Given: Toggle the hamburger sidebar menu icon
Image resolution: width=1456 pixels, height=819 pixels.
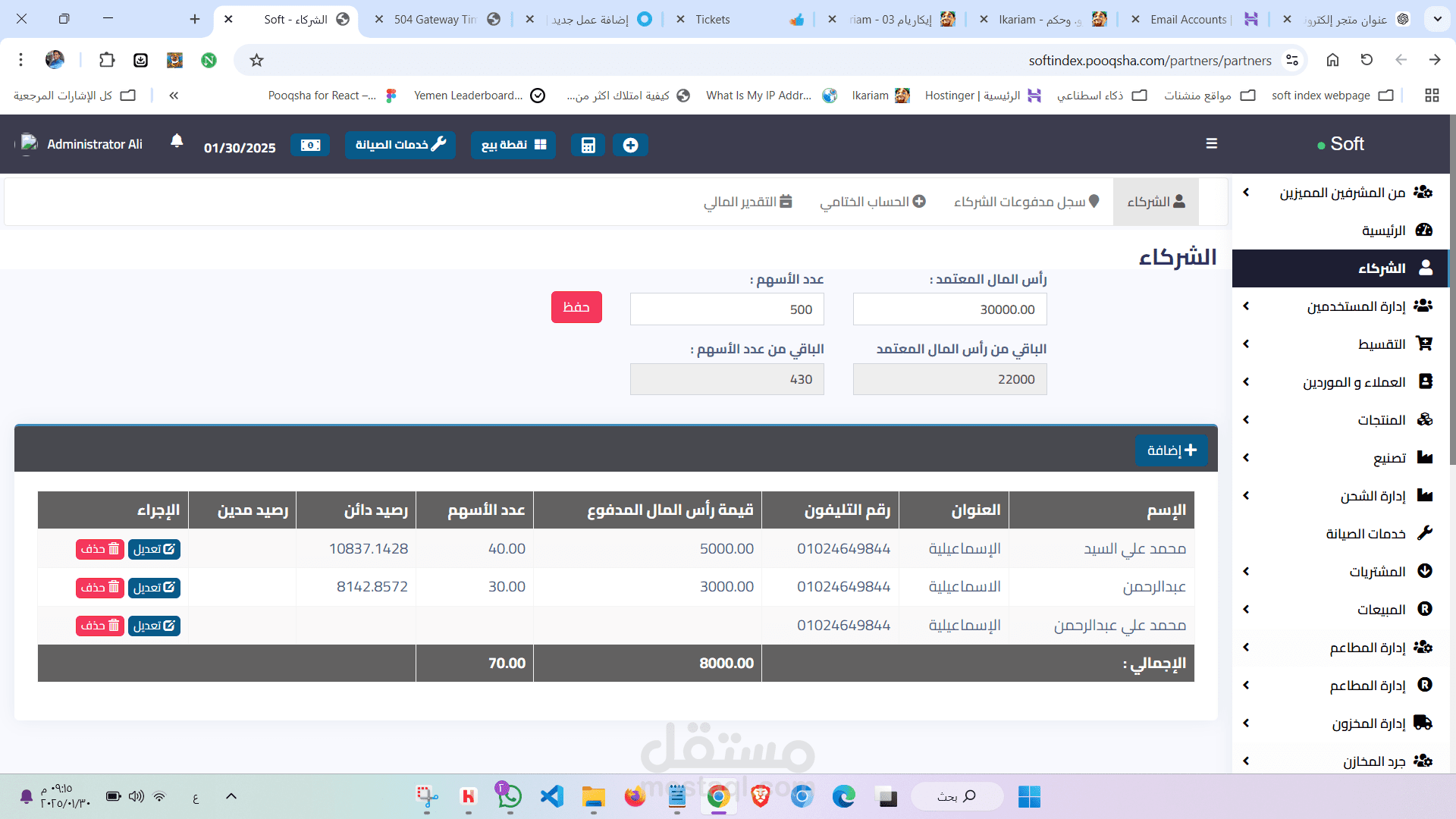Looking at the screenshot, I should pos(1212,143).
